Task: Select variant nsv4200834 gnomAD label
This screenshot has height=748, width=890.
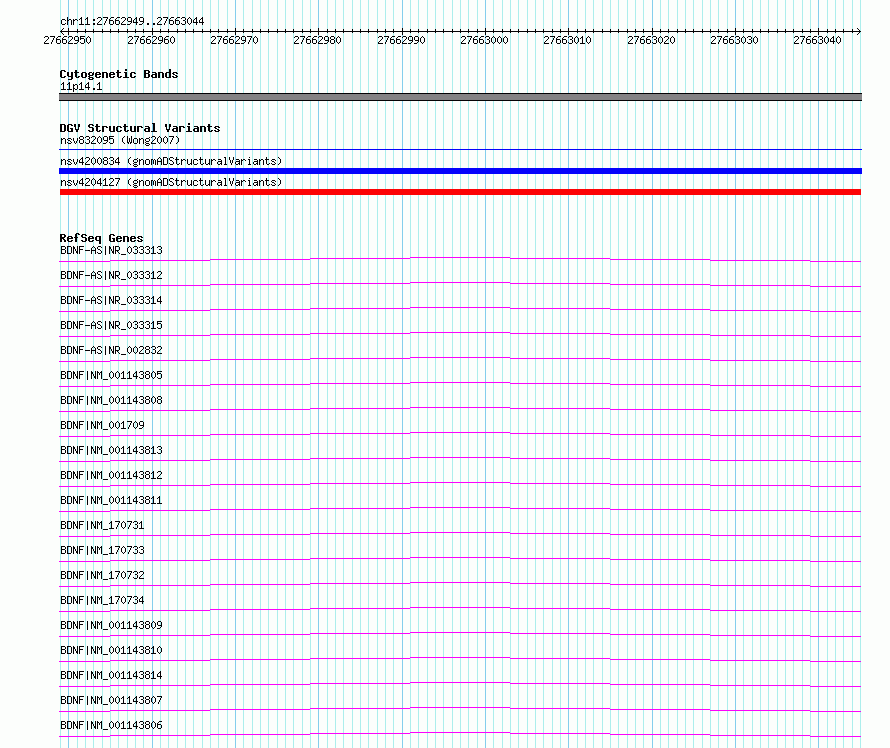Action: 171,161
